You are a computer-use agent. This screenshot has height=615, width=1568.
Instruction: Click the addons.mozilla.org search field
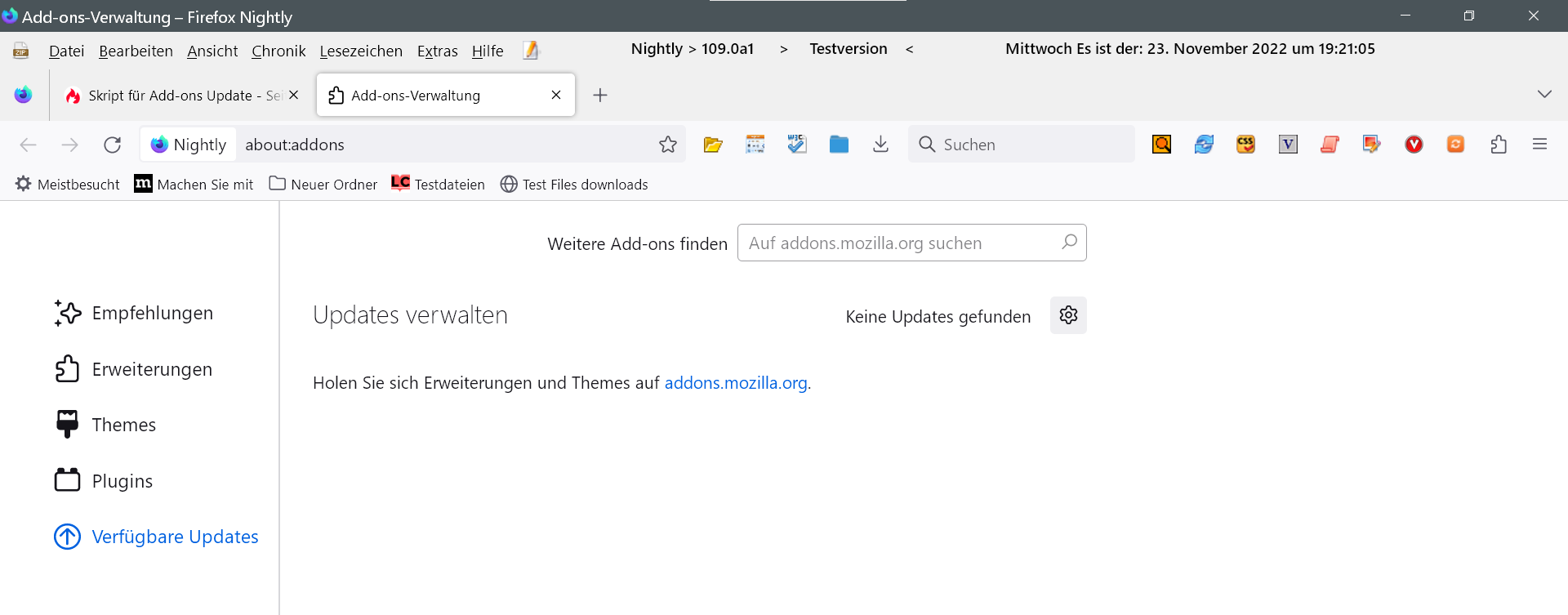[x=898, y=243]
